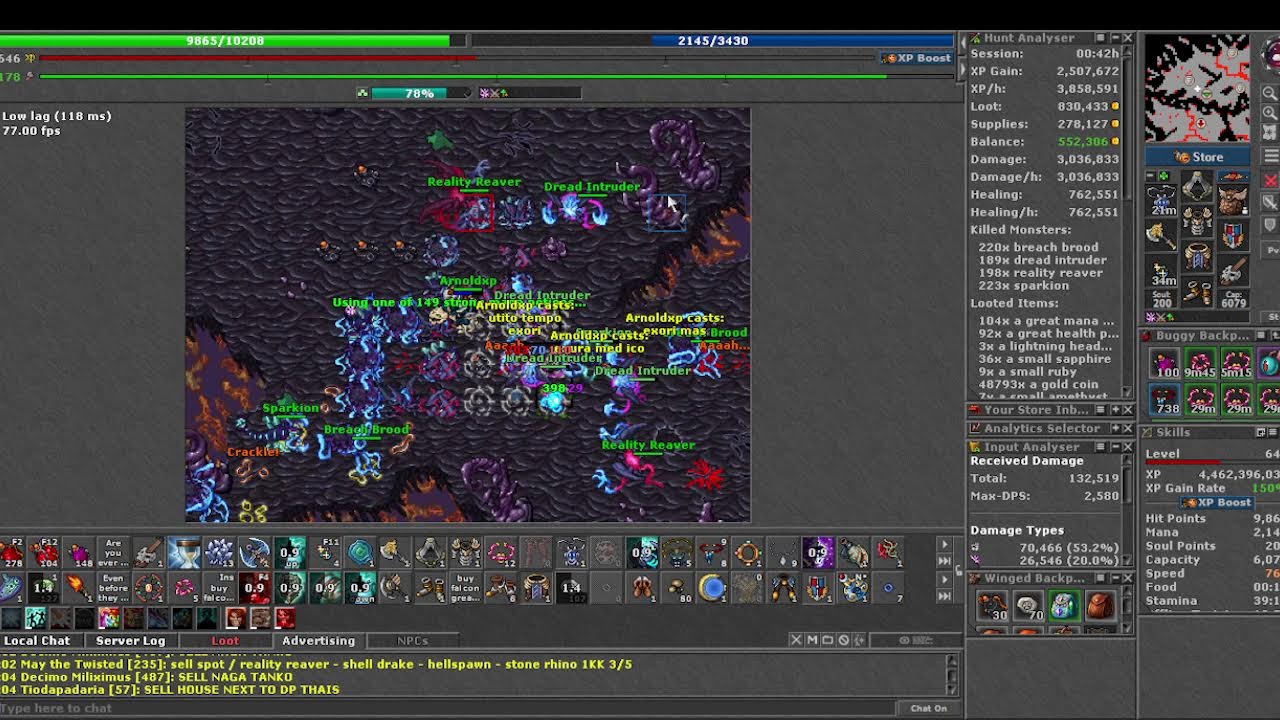Collapse the Winged Backpack panel
The image size is (1280, 720).
(x=1115, y=579)
